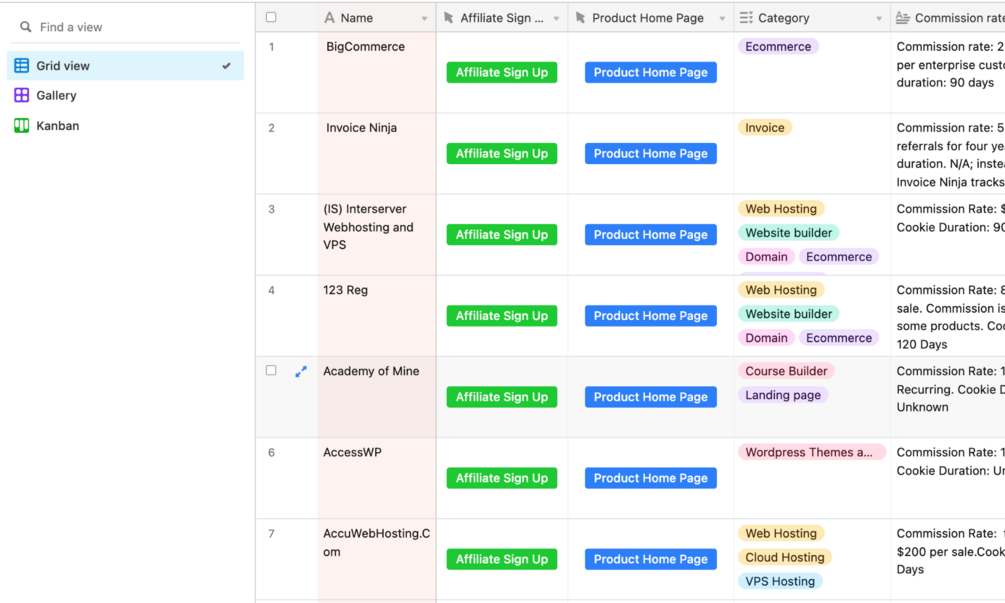Viewport: 1005px width, 603px height.
Task: Check the Academy of Mine row checkbox
Action: 271,370
